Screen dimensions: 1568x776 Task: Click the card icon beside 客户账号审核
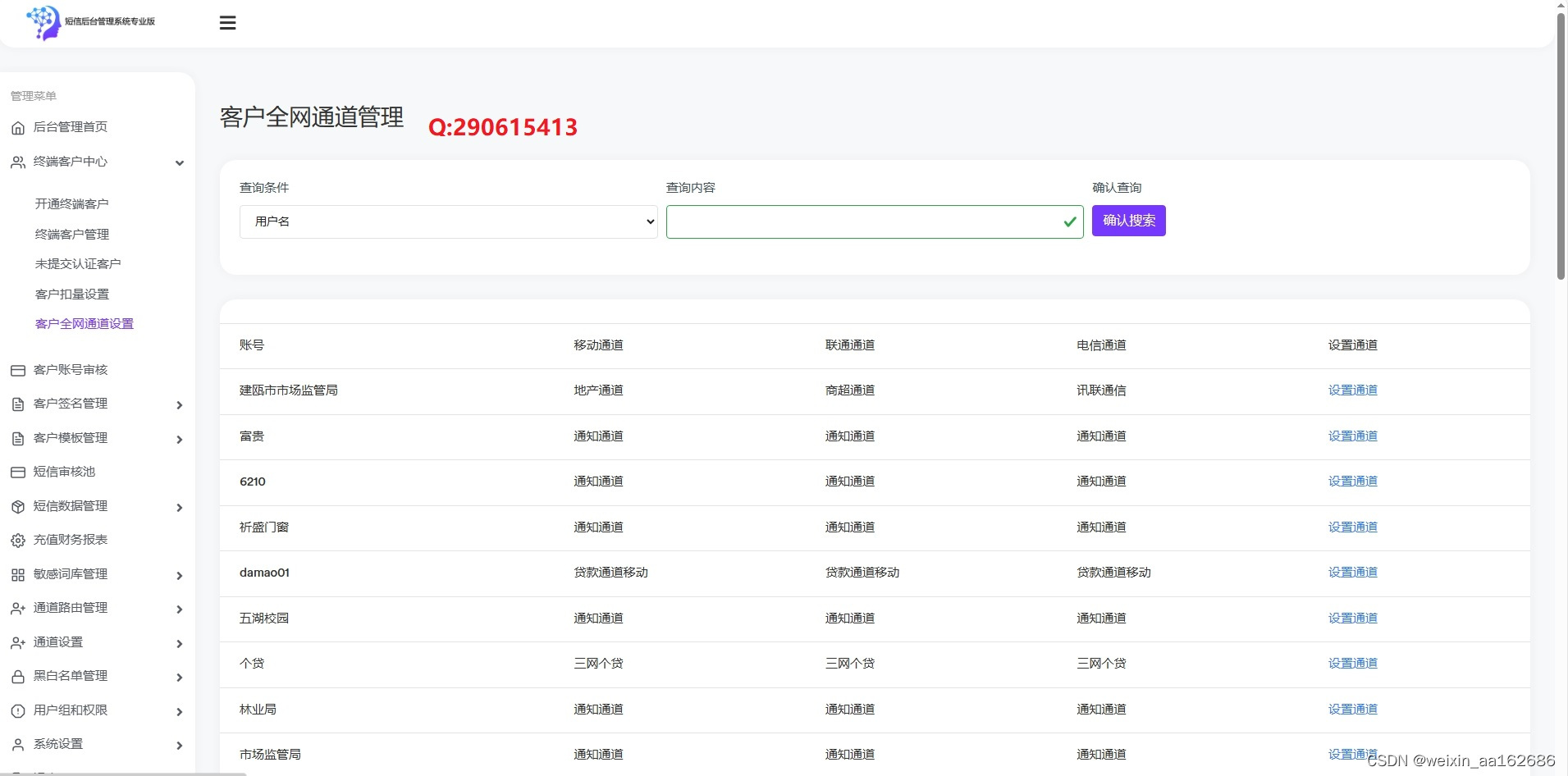click(18, 371)
